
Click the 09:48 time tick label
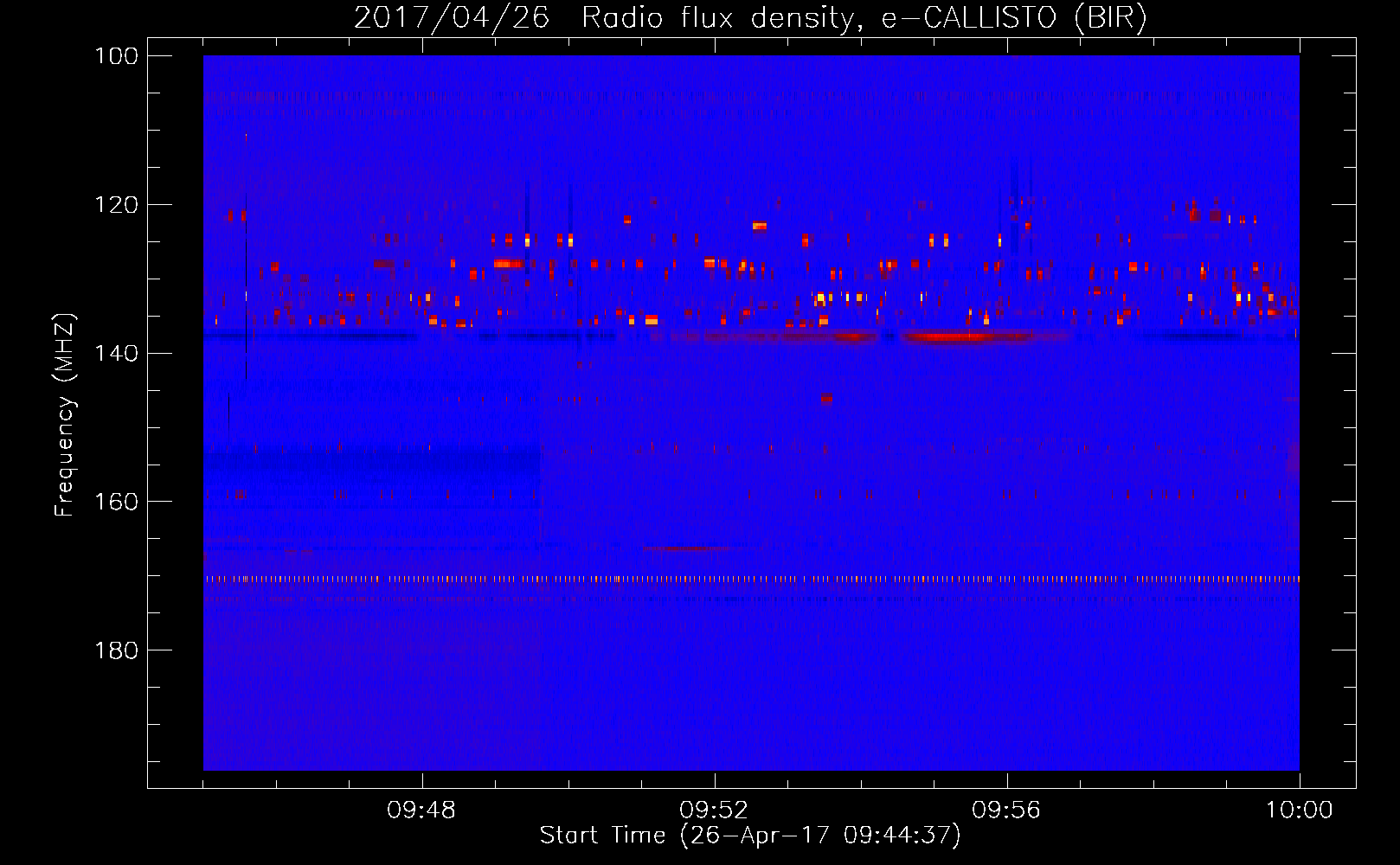point(421,811)
